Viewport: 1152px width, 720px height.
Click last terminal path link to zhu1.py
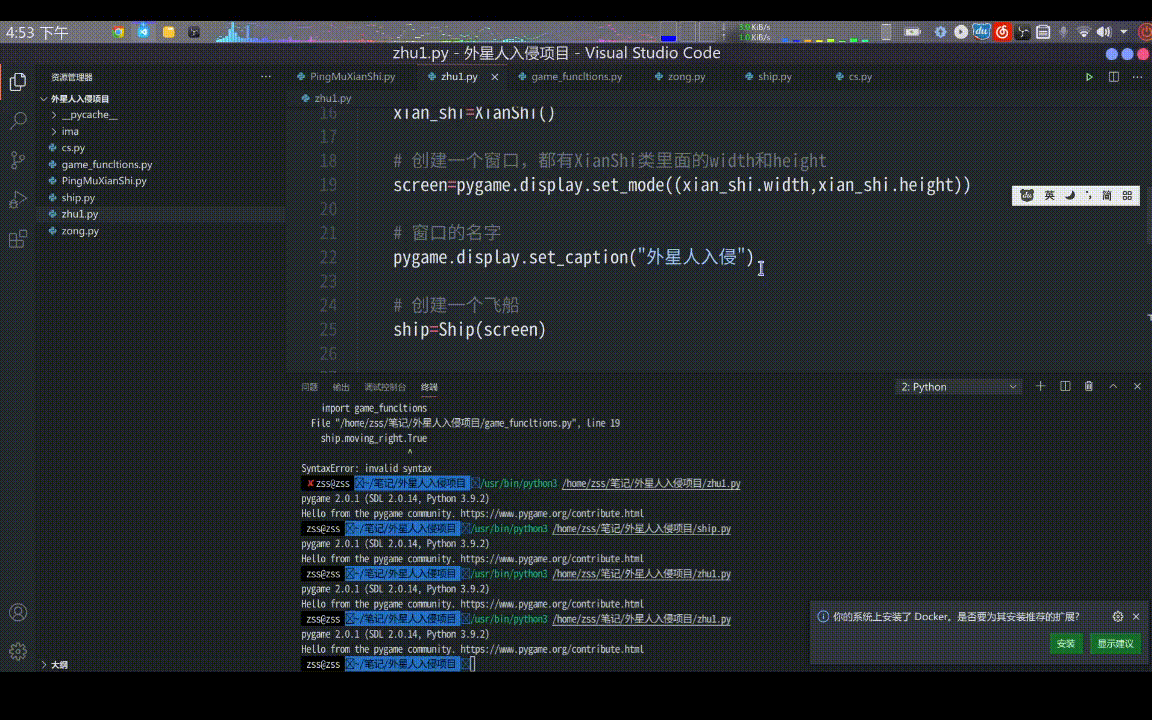click(641, 619)
